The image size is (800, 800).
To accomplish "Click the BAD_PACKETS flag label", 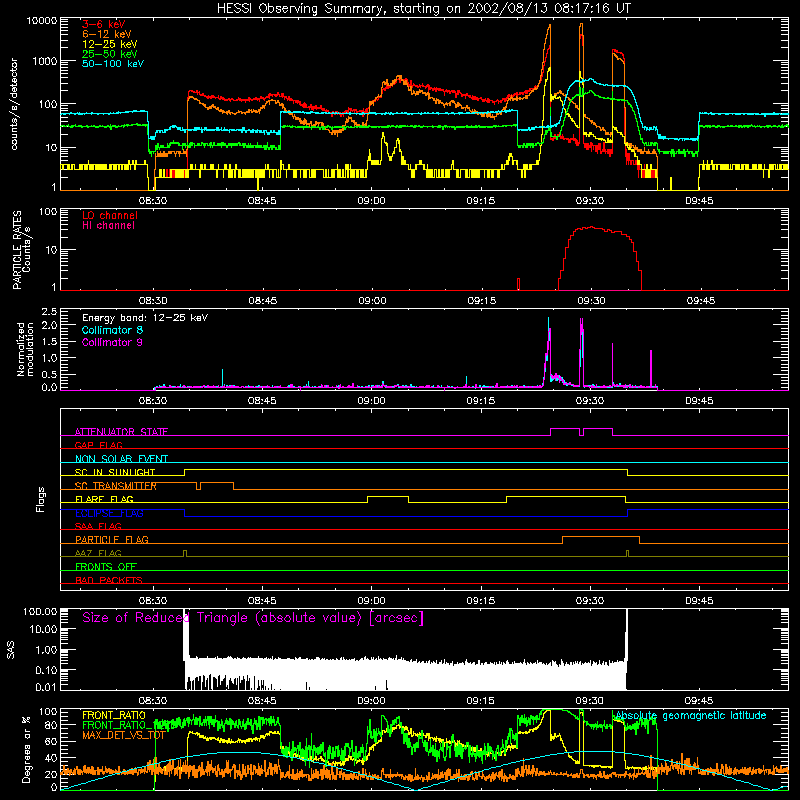I will pos(109,580).
